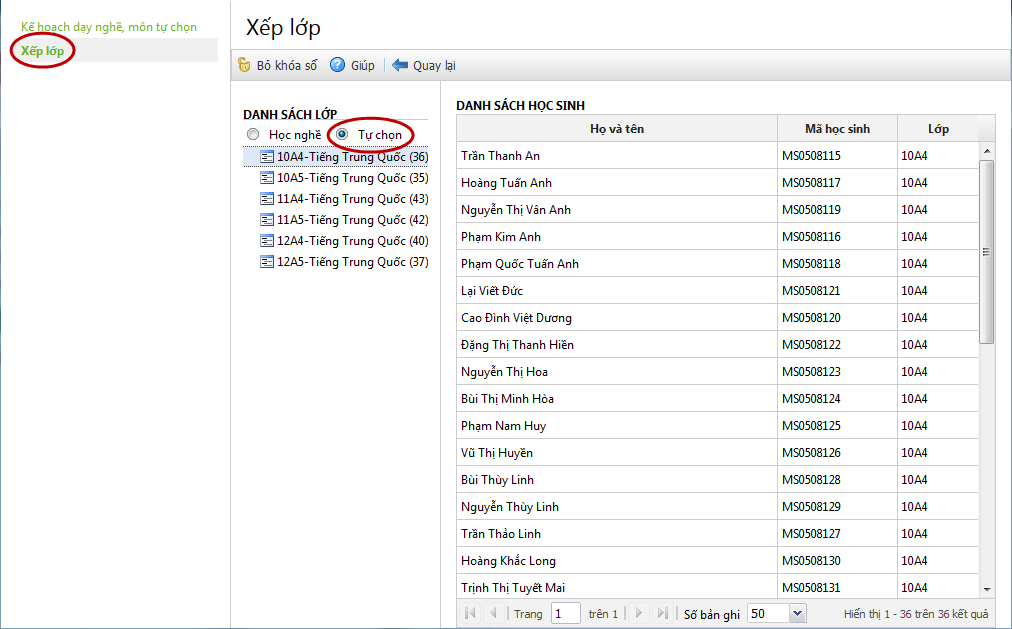Select student Phạm Kim Anh
This screenshot has width=1012, height=629.
coord(501,237)
